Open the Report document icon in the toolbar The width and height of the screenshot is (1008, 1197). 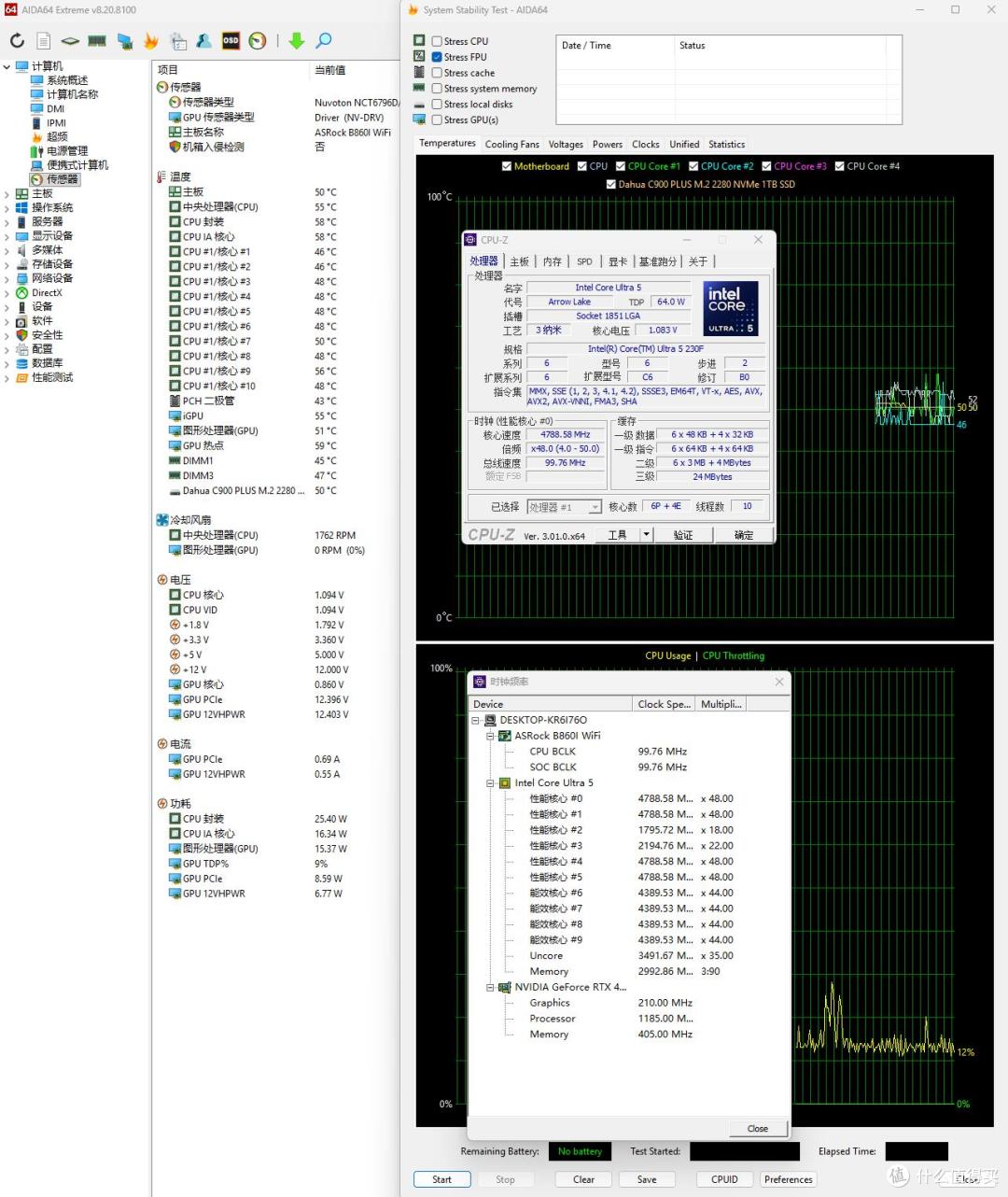(x=44, y=41)
